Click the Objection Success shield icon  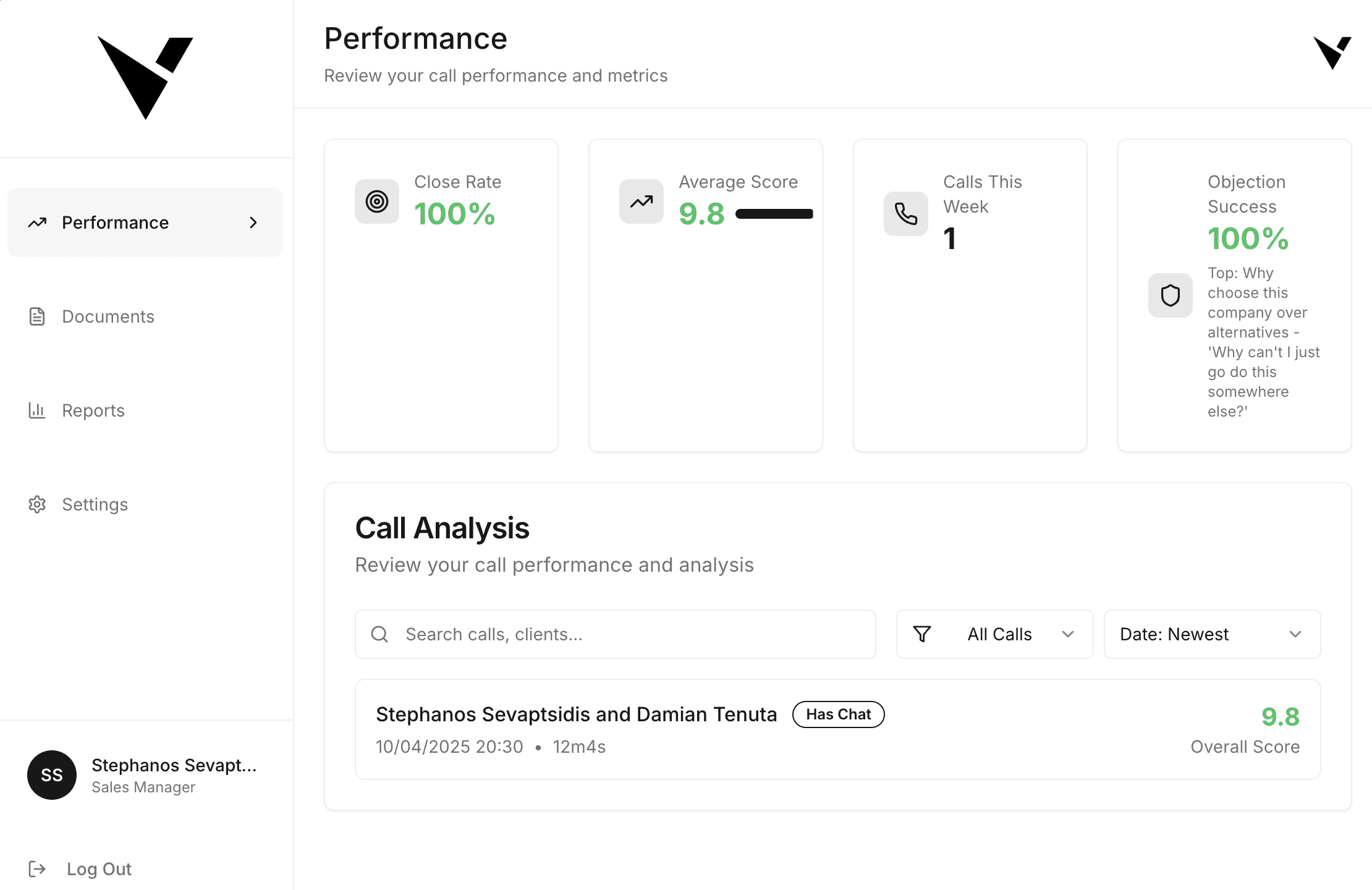[x=1170, y=295]
